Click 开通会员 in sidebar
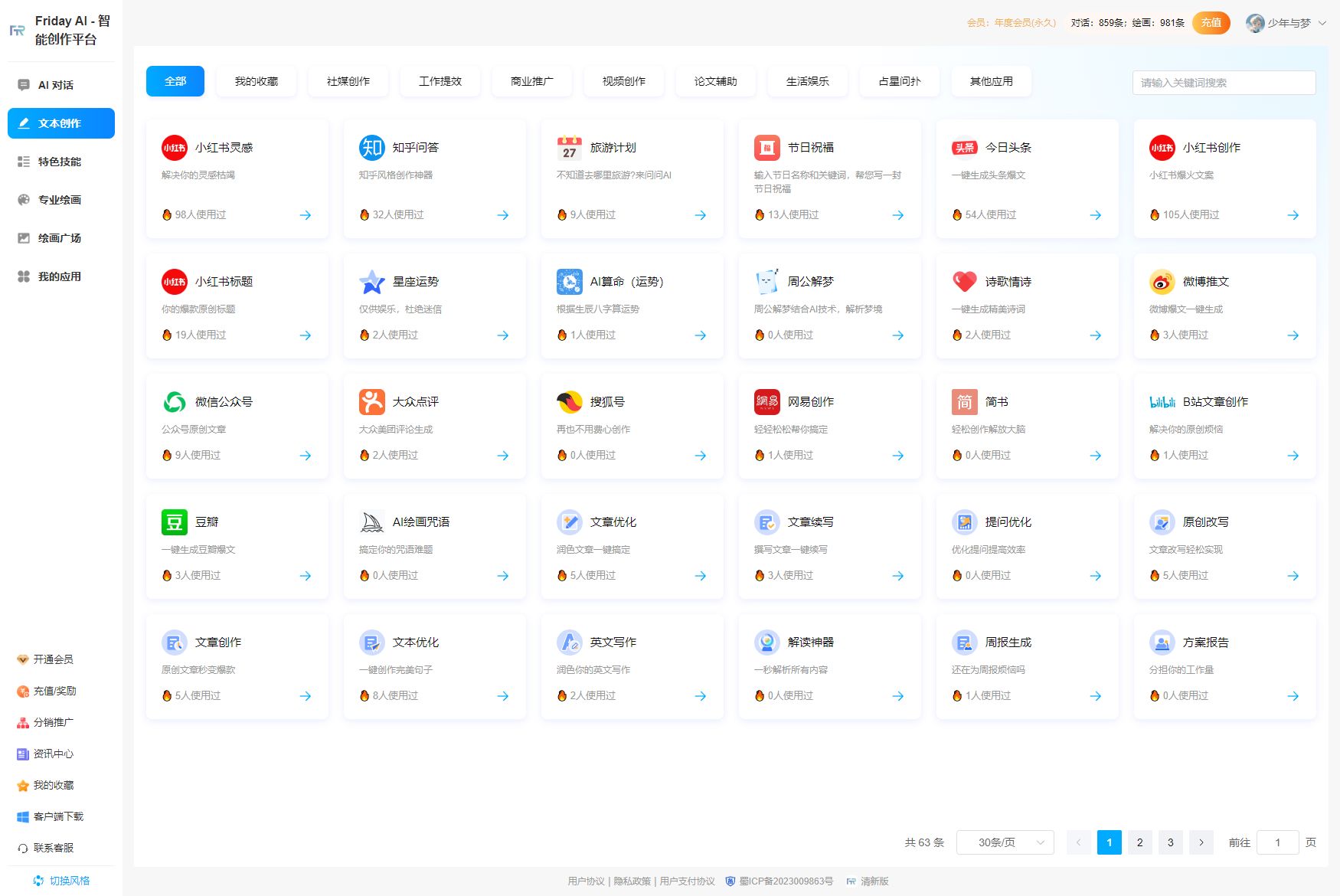Image resolution: width=1340 pixels, height=896 pixels. point(46,659)
